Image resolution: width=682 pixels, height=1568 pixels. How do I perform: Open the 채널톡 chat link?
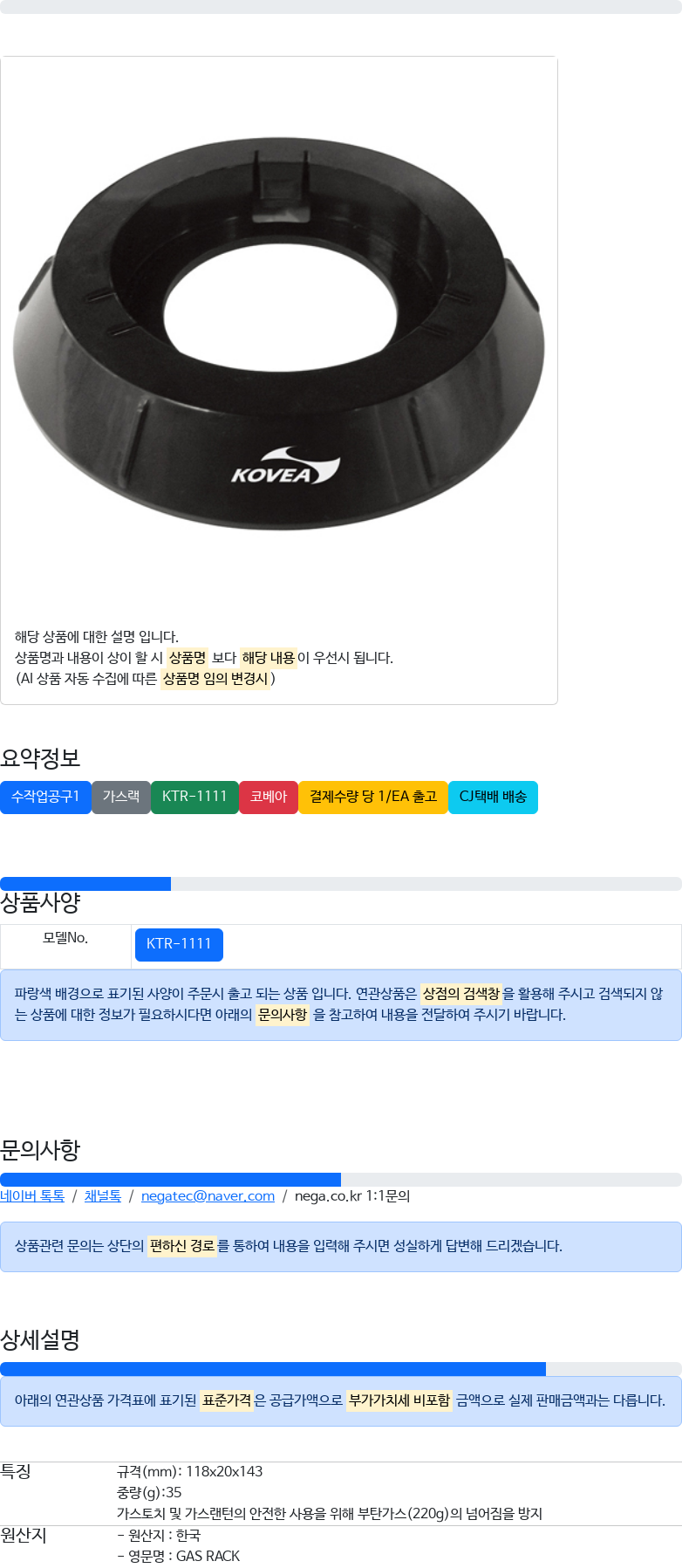coord(103,1196)
